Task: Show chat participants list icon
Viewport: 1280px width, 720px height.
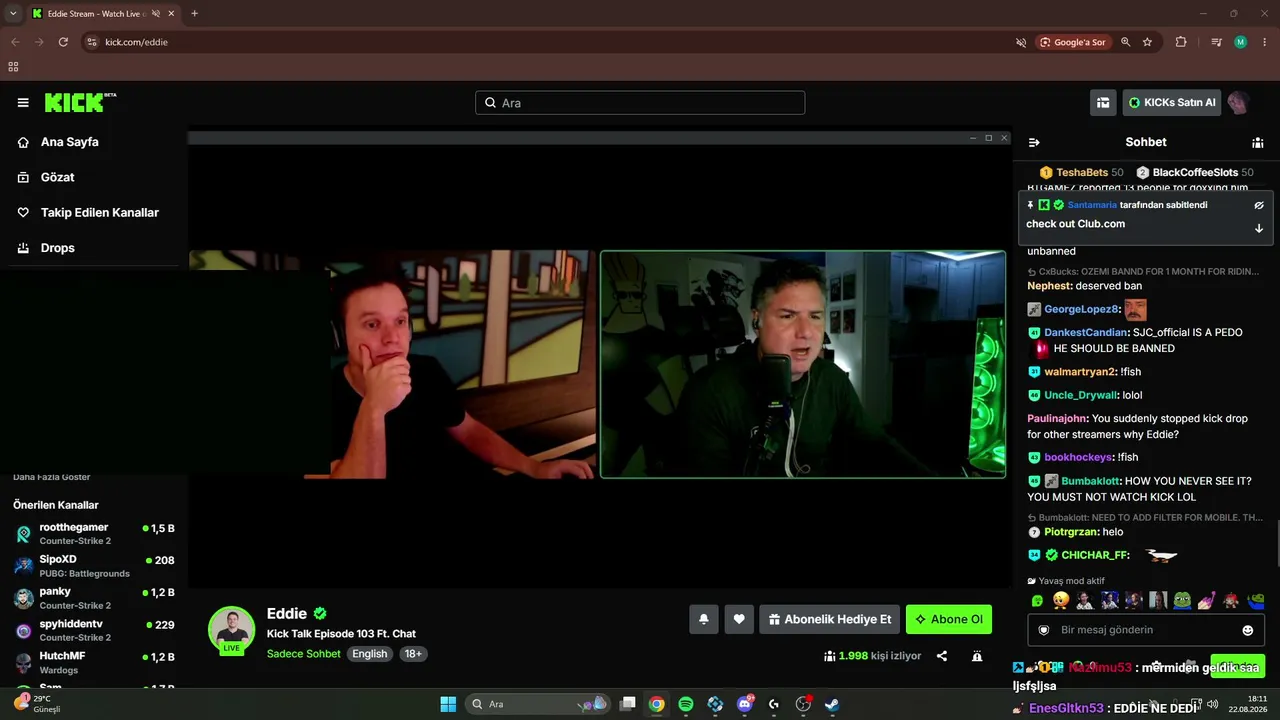Action: (1258, 142)
